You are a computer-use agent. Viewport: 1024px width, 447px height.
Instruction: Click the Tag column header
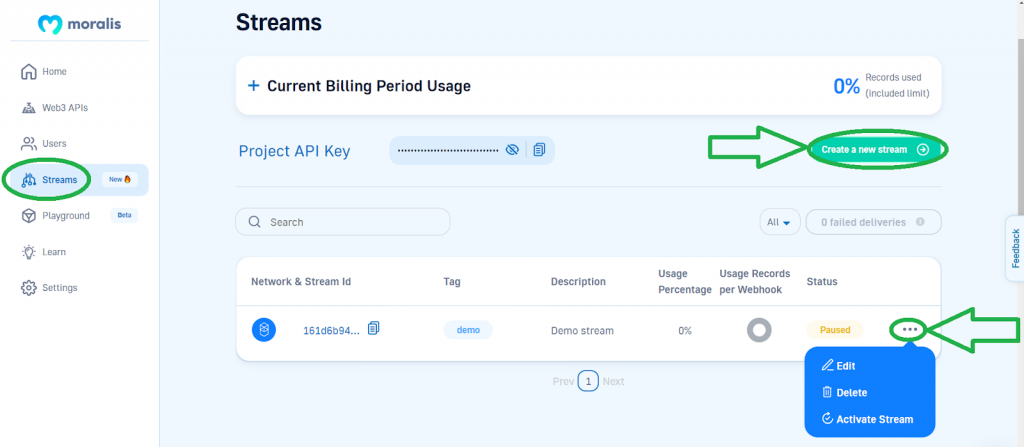pyautogui.click(x=452, y=282)
